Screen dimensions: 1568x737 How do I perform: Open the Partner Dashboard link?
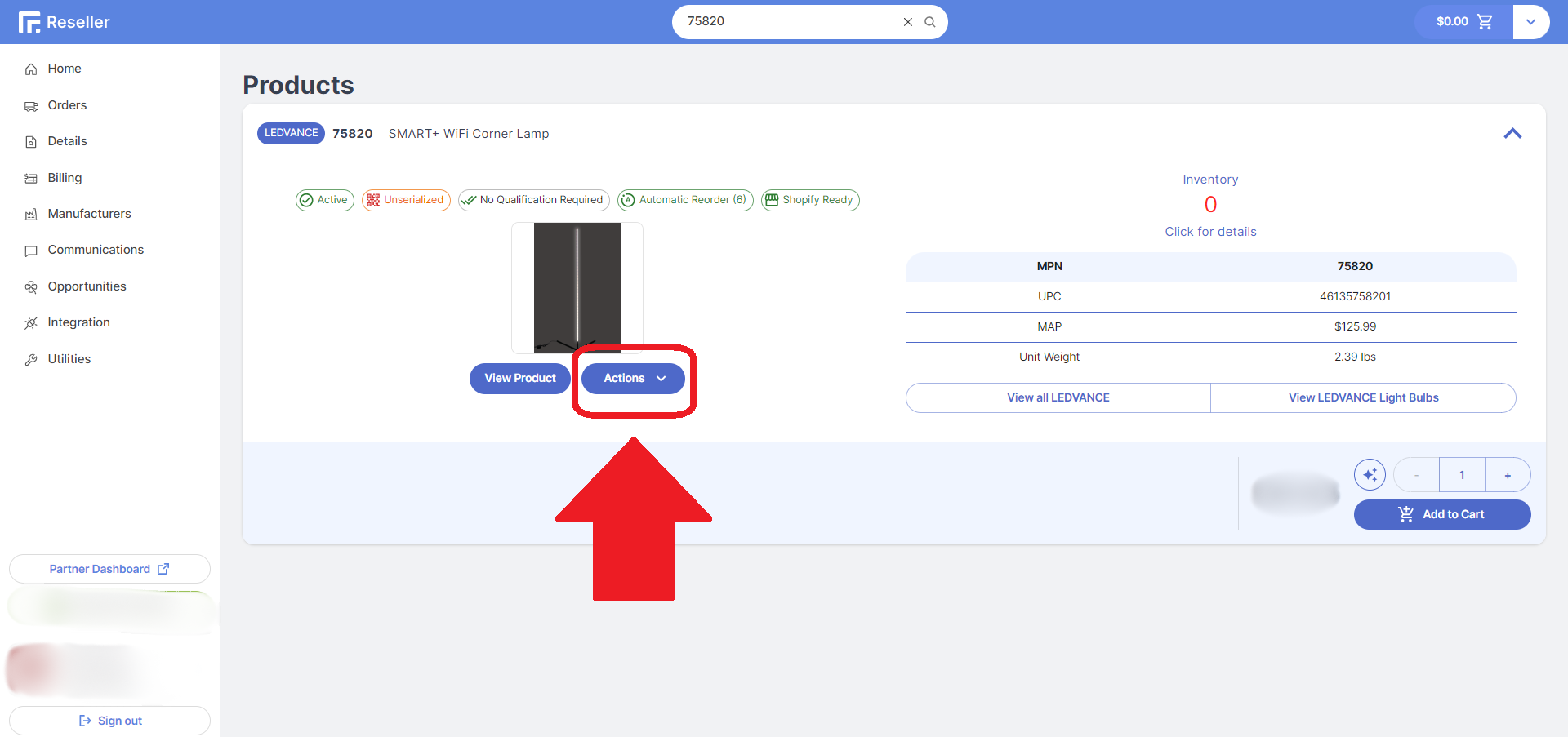point(109,569)
